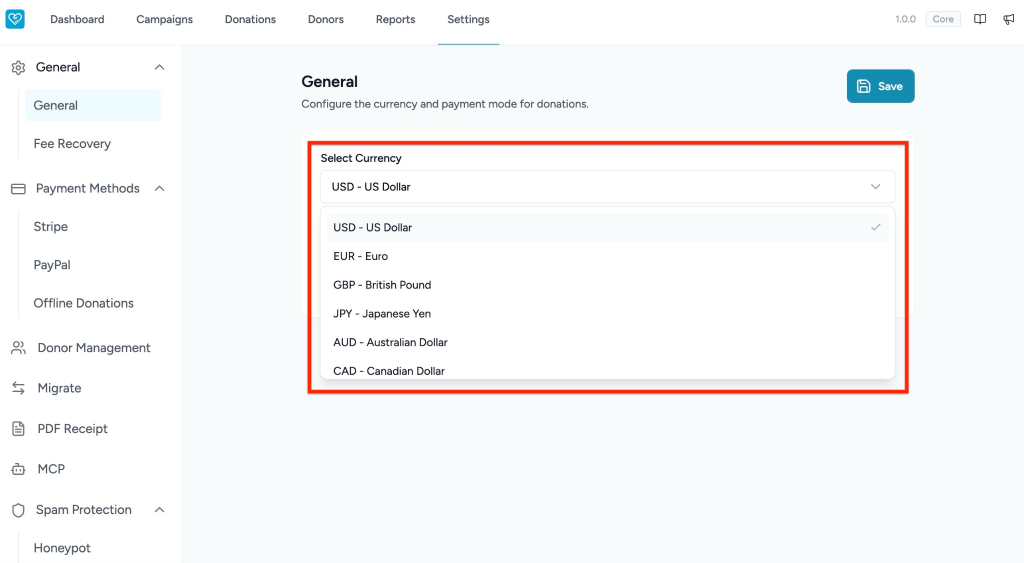1024x563 pixels.
Task: Click the Core plan badge
Action: [x=942, y=19]
